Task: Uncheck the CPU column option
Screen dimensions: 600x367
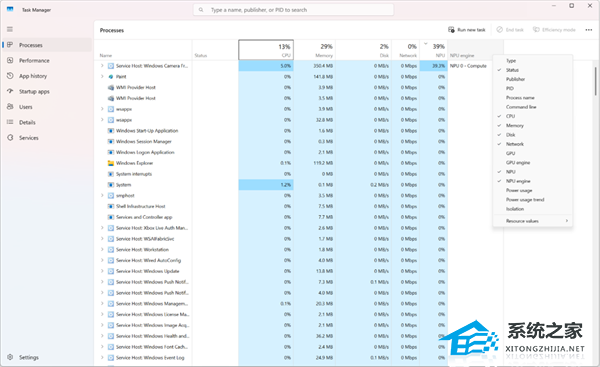Action: coord(533,116)
